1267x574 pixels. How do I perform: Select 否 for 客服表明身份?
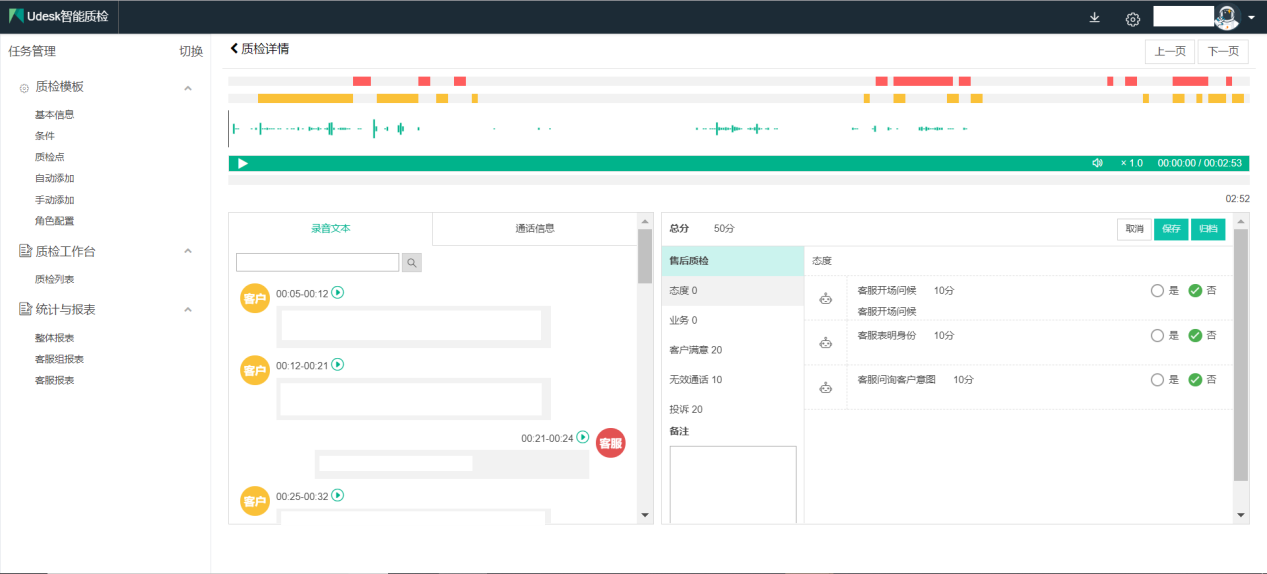(x=1195, y=336)
